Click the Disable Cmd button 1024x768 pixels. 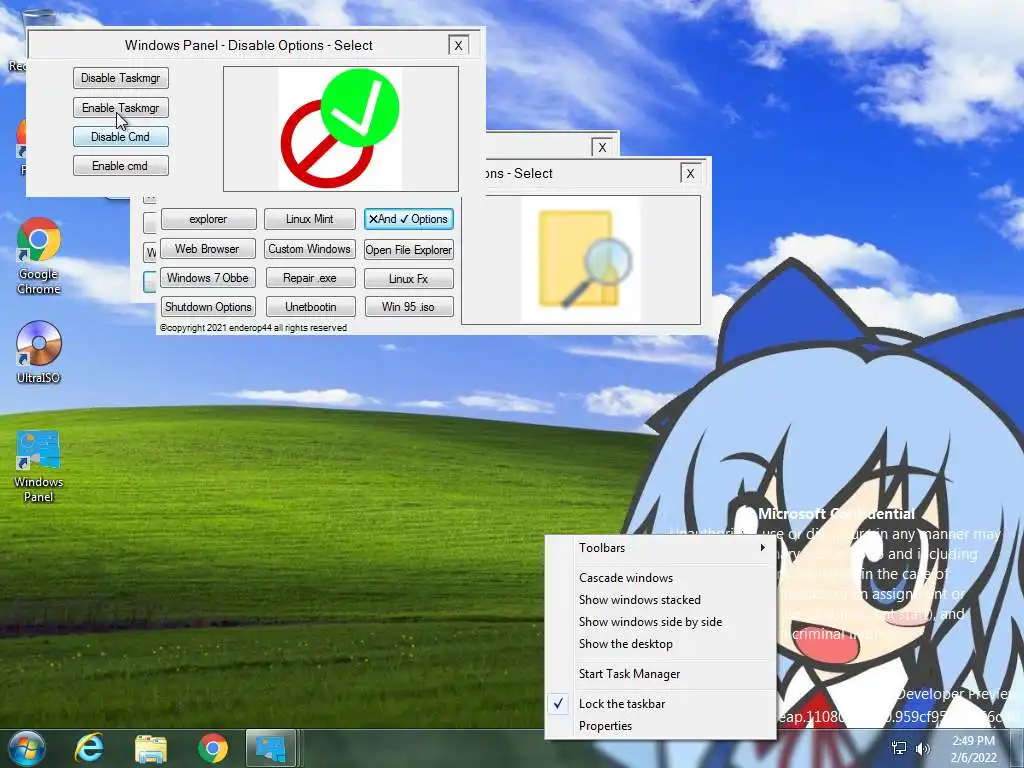pyautogui.click(x=121, y=136)
